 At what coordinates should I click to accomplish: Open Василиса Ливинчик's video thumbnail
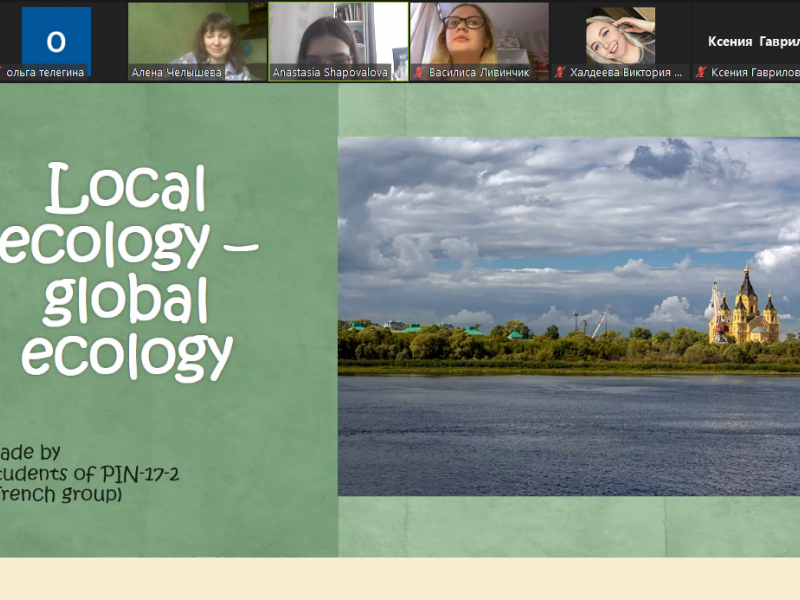(x=479, y=35)
